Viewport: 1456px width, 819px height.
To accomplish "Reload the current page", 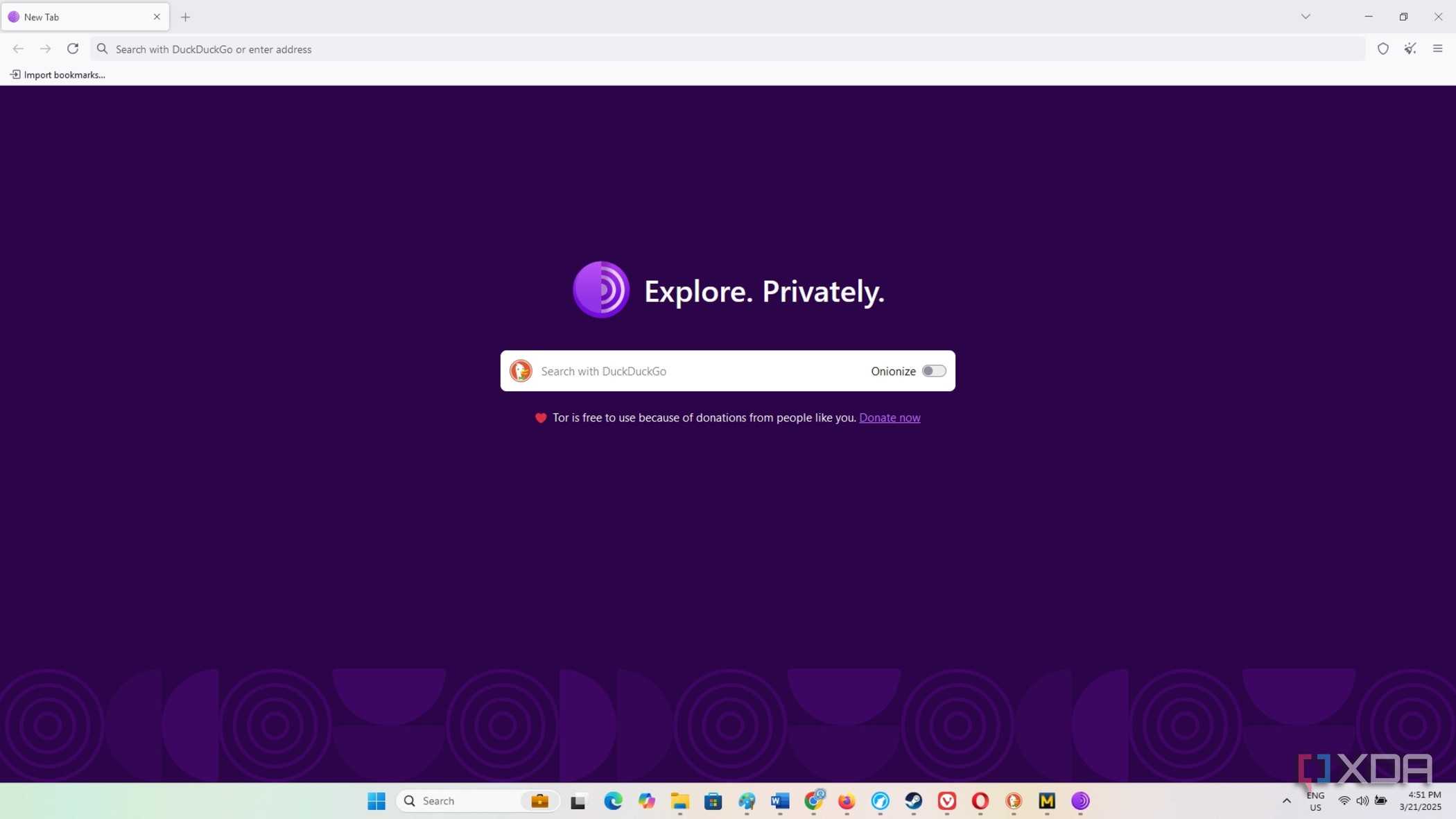I will point(73,49).
